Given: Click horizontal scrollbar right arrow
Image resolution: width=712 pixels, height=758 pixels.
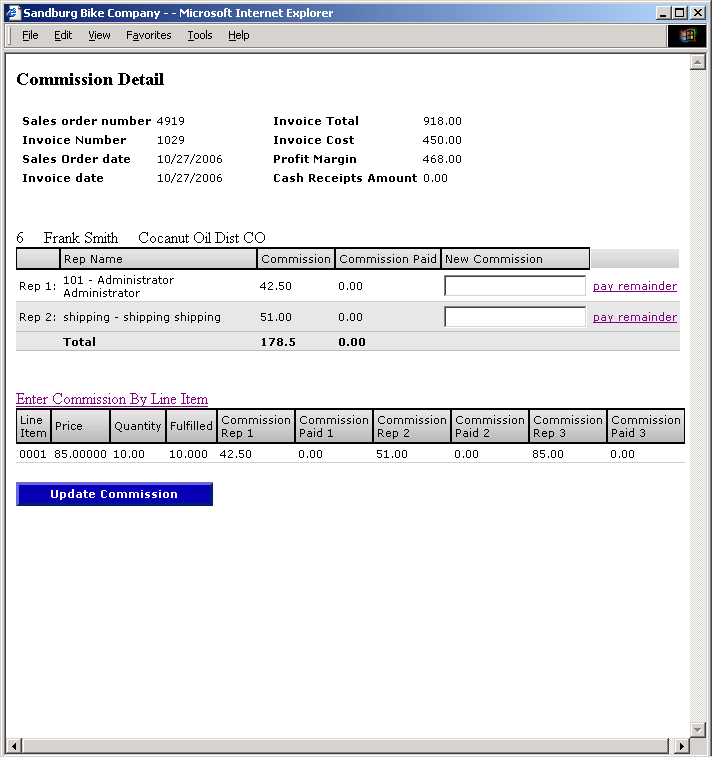Looking at the screenshot, I should (682, 746).
